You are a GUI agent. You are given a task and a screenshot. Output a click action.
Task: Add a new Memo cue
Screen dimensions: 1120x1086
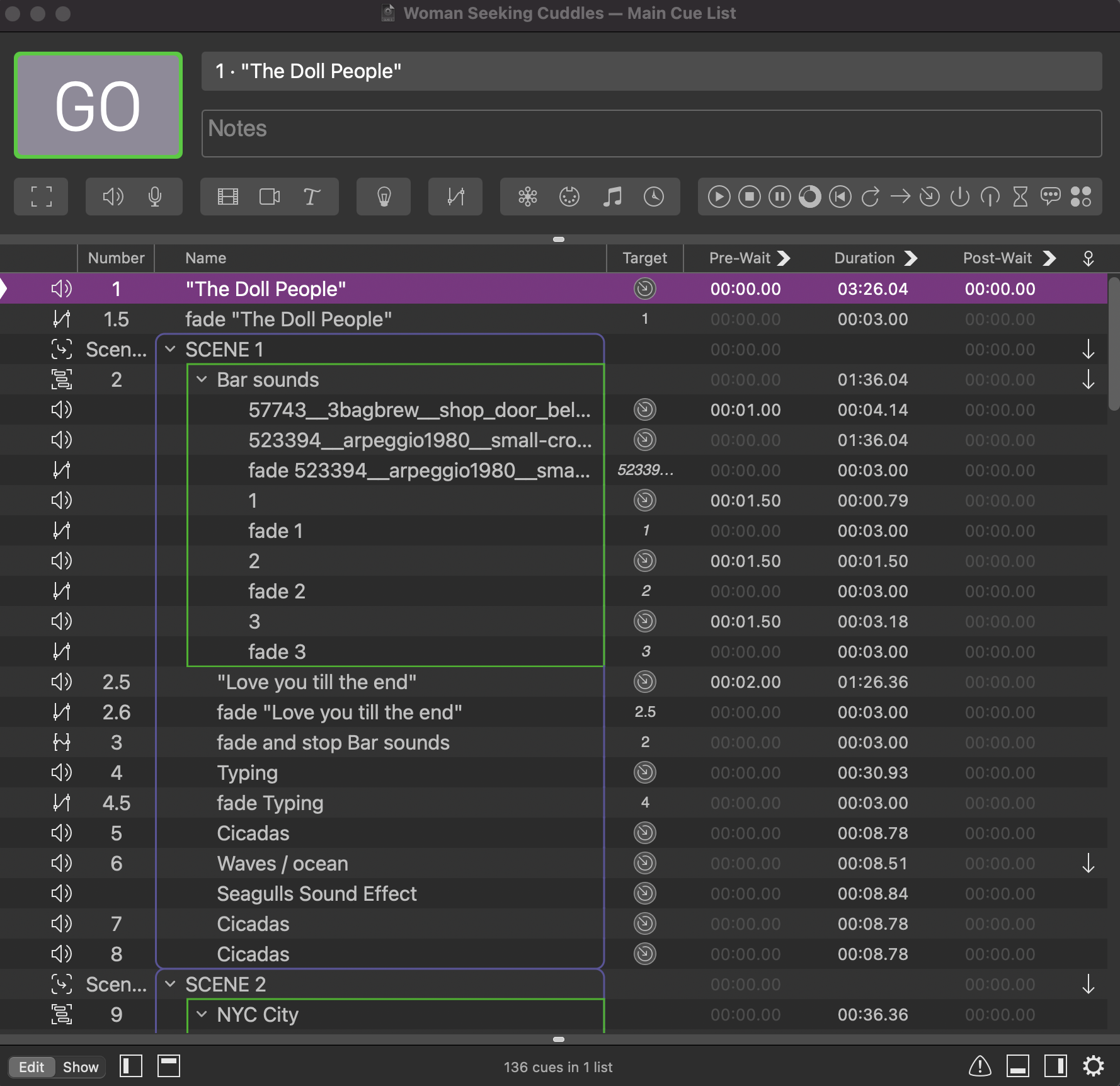tap(1051, 197)
